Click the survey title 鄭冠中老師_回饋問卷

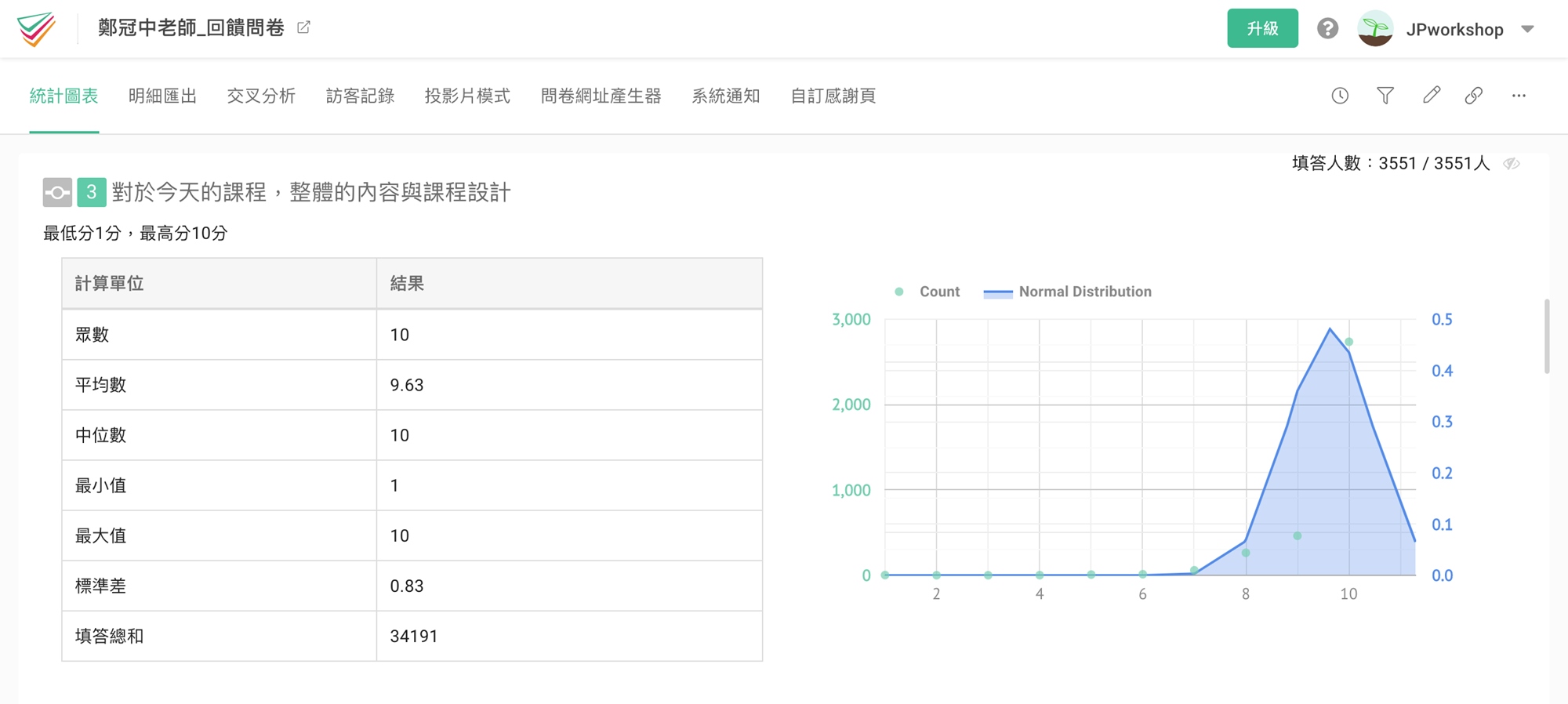tap(191, 28)
